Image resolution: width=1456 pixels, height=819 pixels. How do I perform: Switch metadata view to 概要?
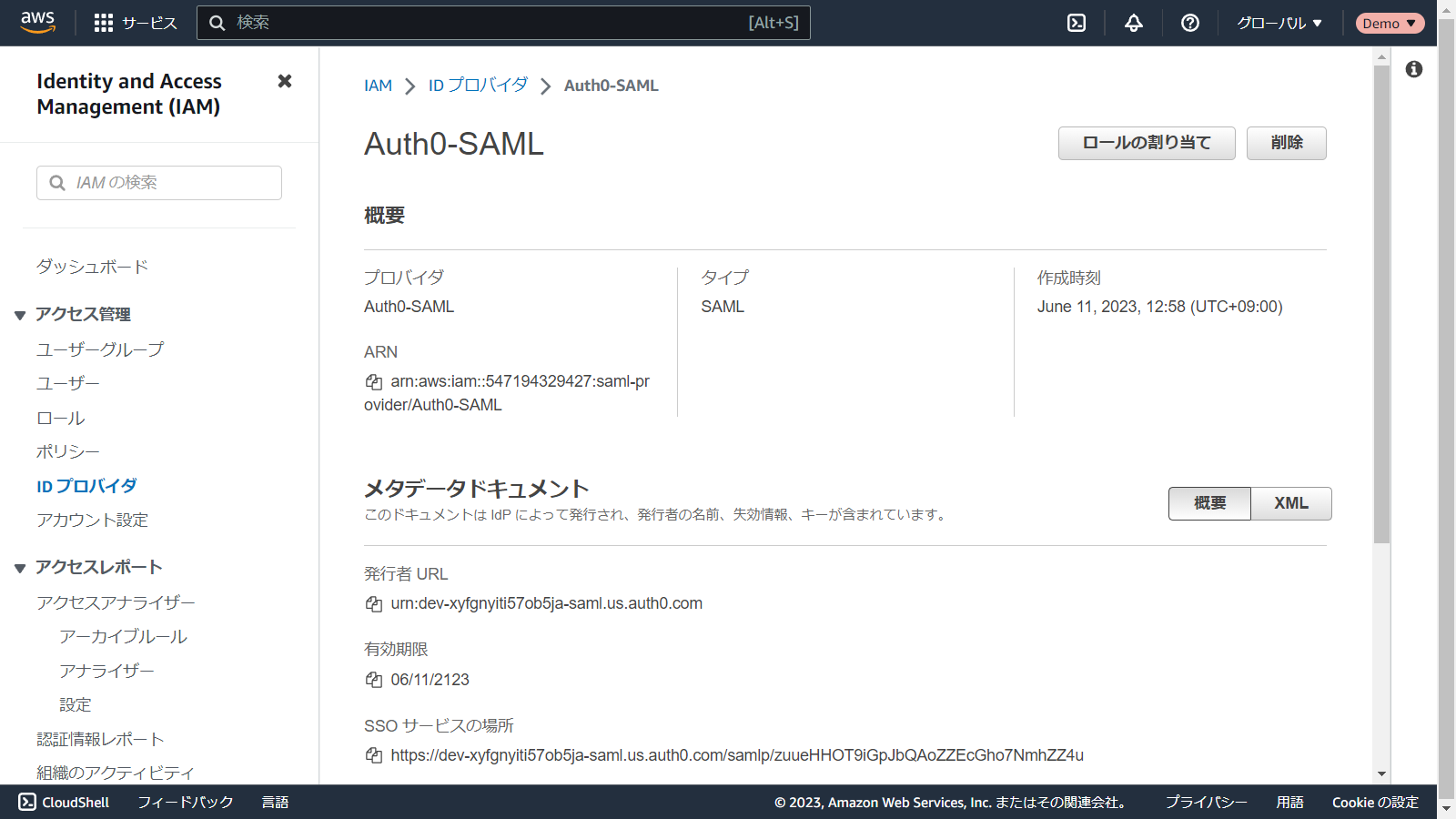(x=1209, y=503)
